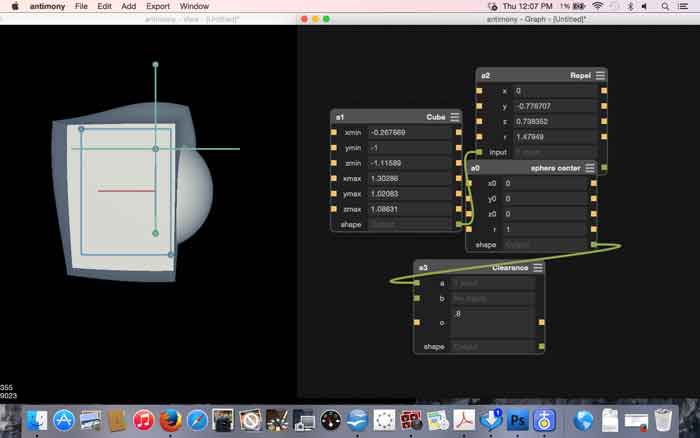Click the Cube xmax value field

(409, 178)
